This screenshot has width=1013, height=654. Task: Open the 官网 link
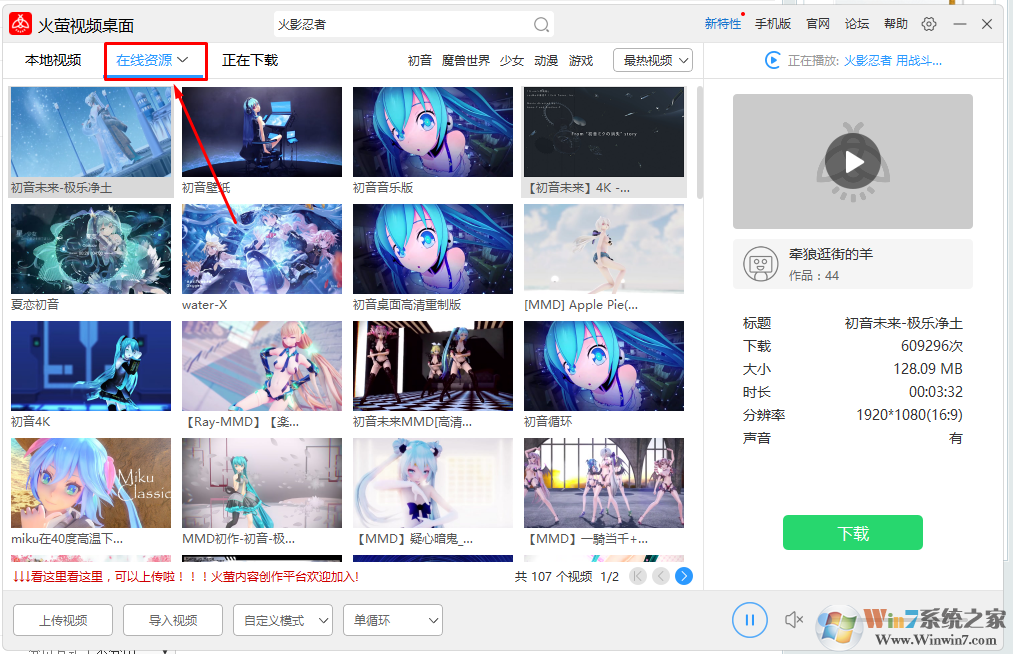tap(818, 24)
